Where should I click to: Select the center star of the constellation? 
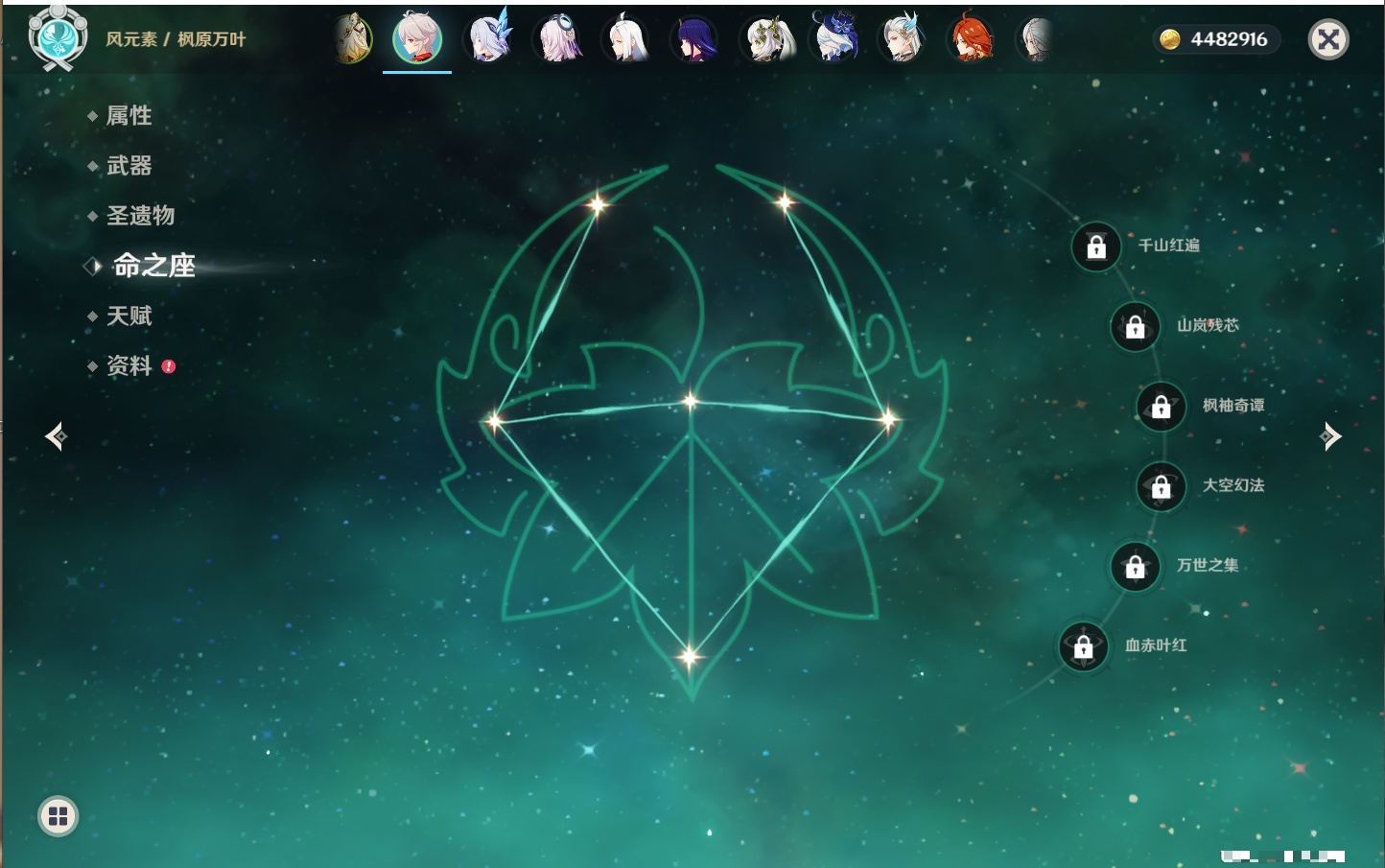[691, 401]
